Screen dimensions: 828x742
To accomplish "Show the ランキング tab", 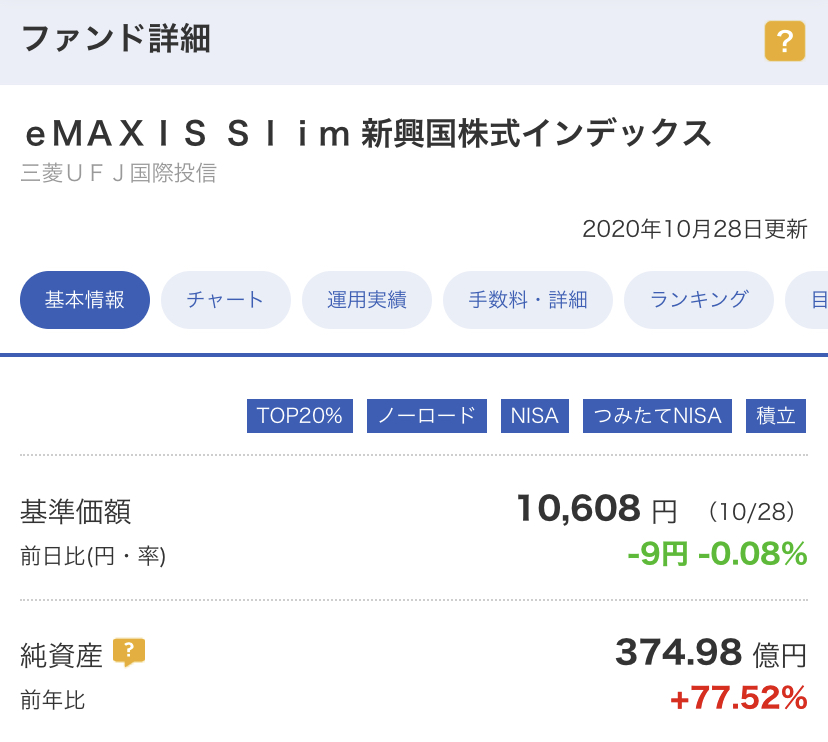I will pyautogui.click(x=699, y=299).
